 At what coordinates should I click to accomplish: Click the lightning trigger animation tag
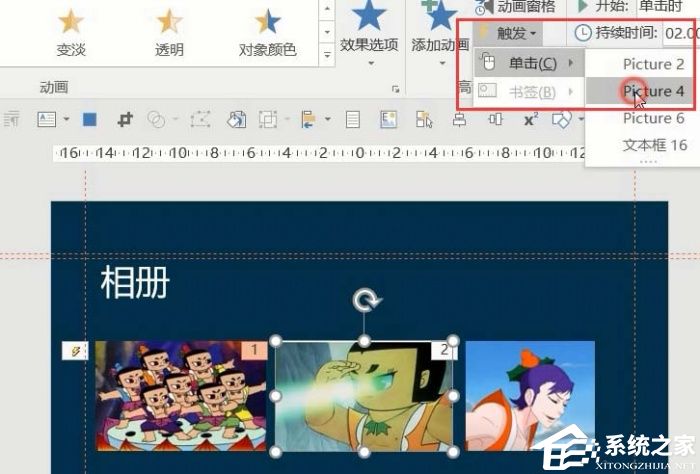click(x=75, y=351)
